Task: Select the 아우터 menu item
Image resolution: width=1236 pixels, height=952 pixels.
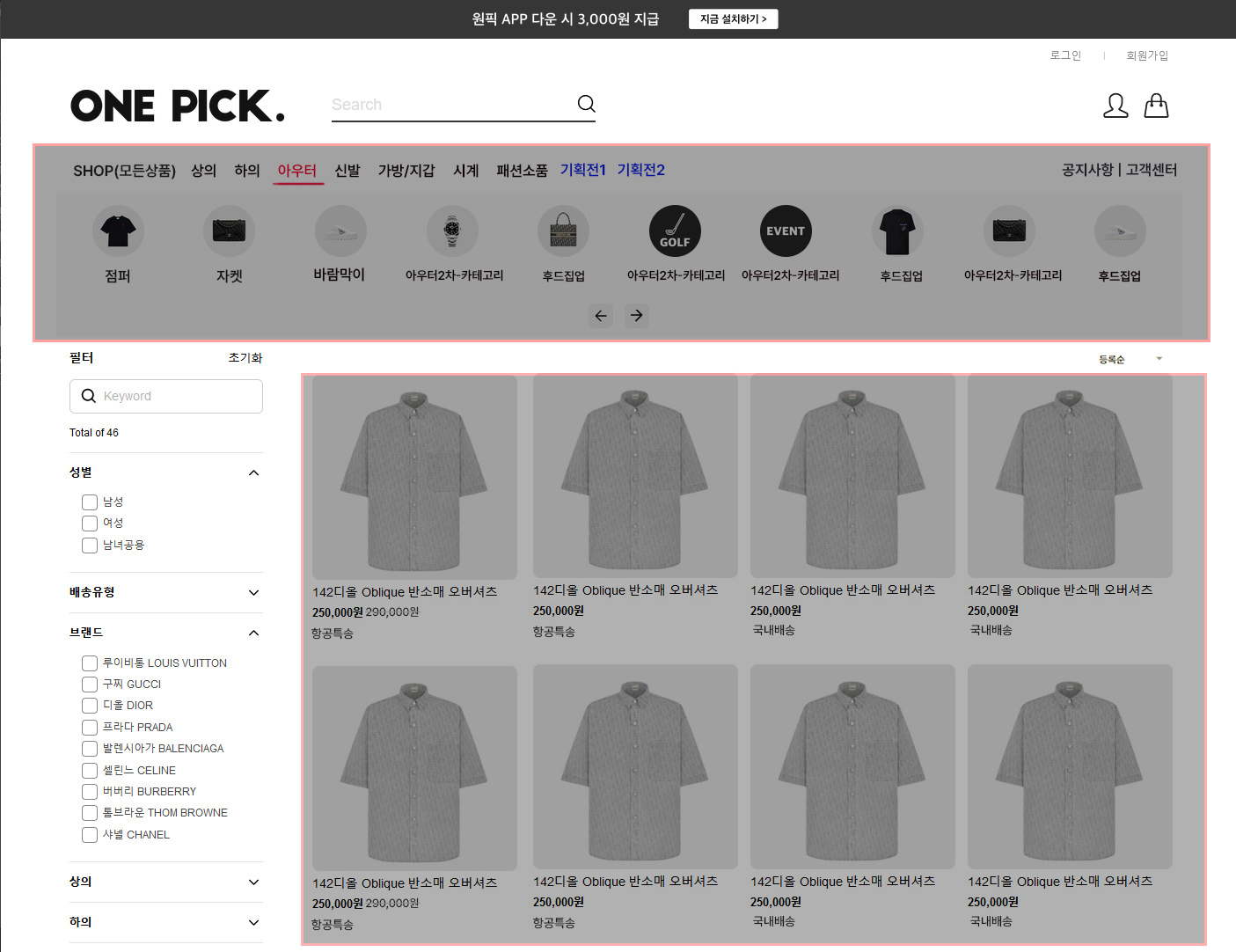Action: tap(297, 170)
